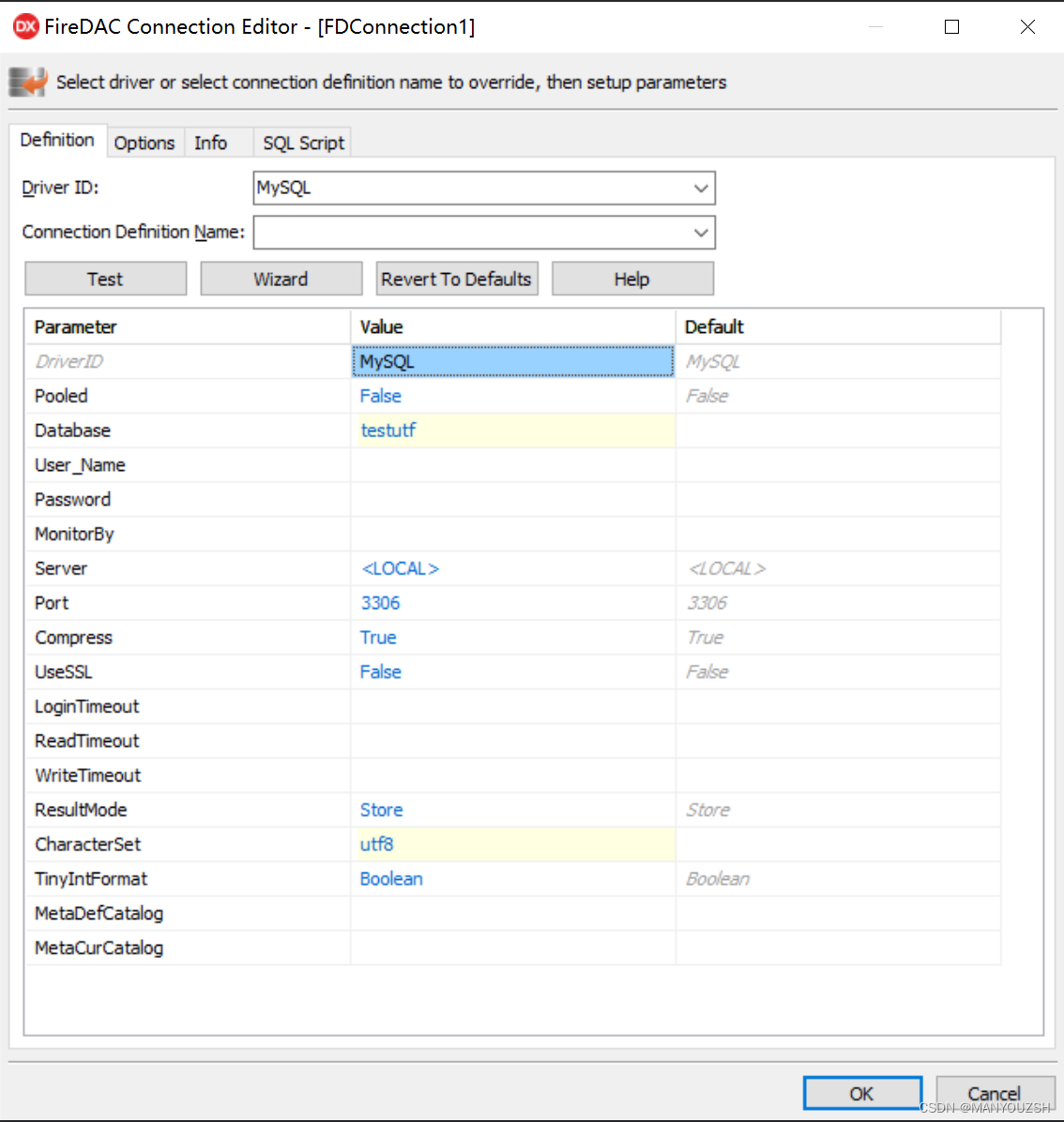Screen dimensions: 1064x1122
Task: Click the Default 3306 port cell
Action: [x=838, y=602]
